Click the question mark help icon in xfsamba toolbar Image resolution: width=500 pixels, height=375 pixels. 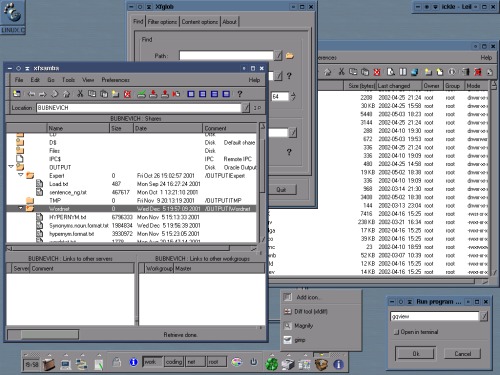(x=240, y=94)
